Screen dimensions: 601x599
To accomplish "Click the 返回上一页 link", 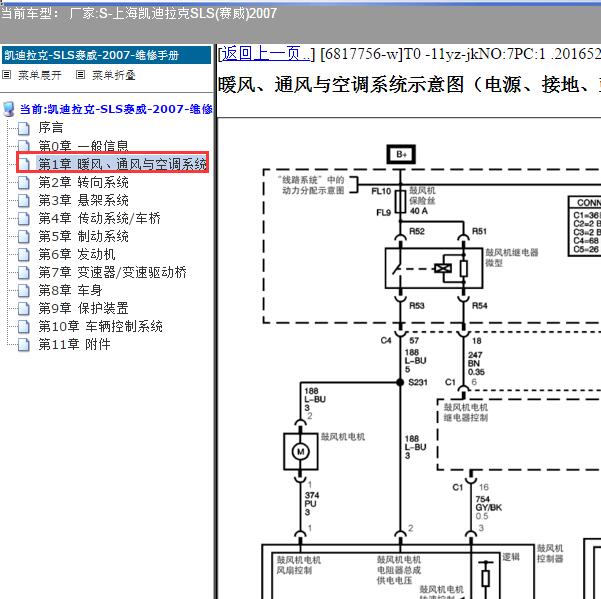I will click(x=266, y=54).
